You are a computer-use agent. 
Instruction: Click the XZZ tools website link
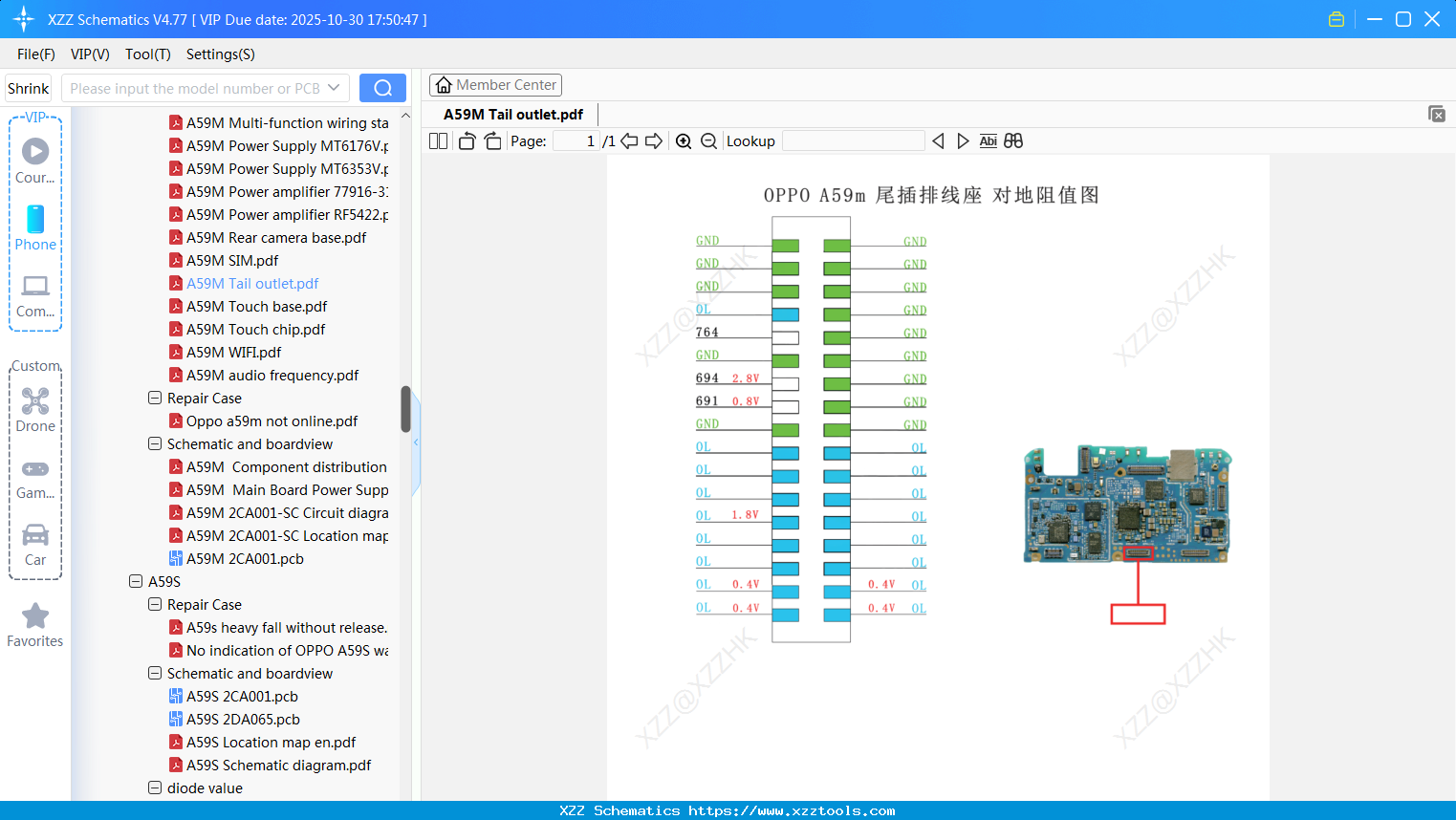[792, 810]
